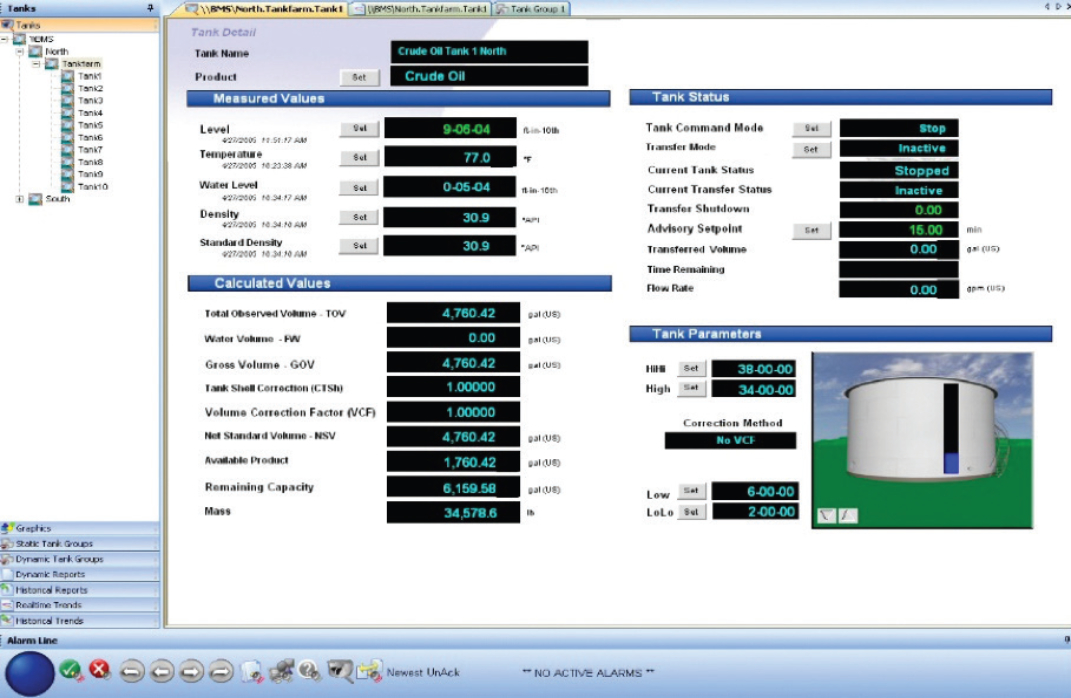
Task: Go to previous alarm with second left arrow
Action: [161, 672]
